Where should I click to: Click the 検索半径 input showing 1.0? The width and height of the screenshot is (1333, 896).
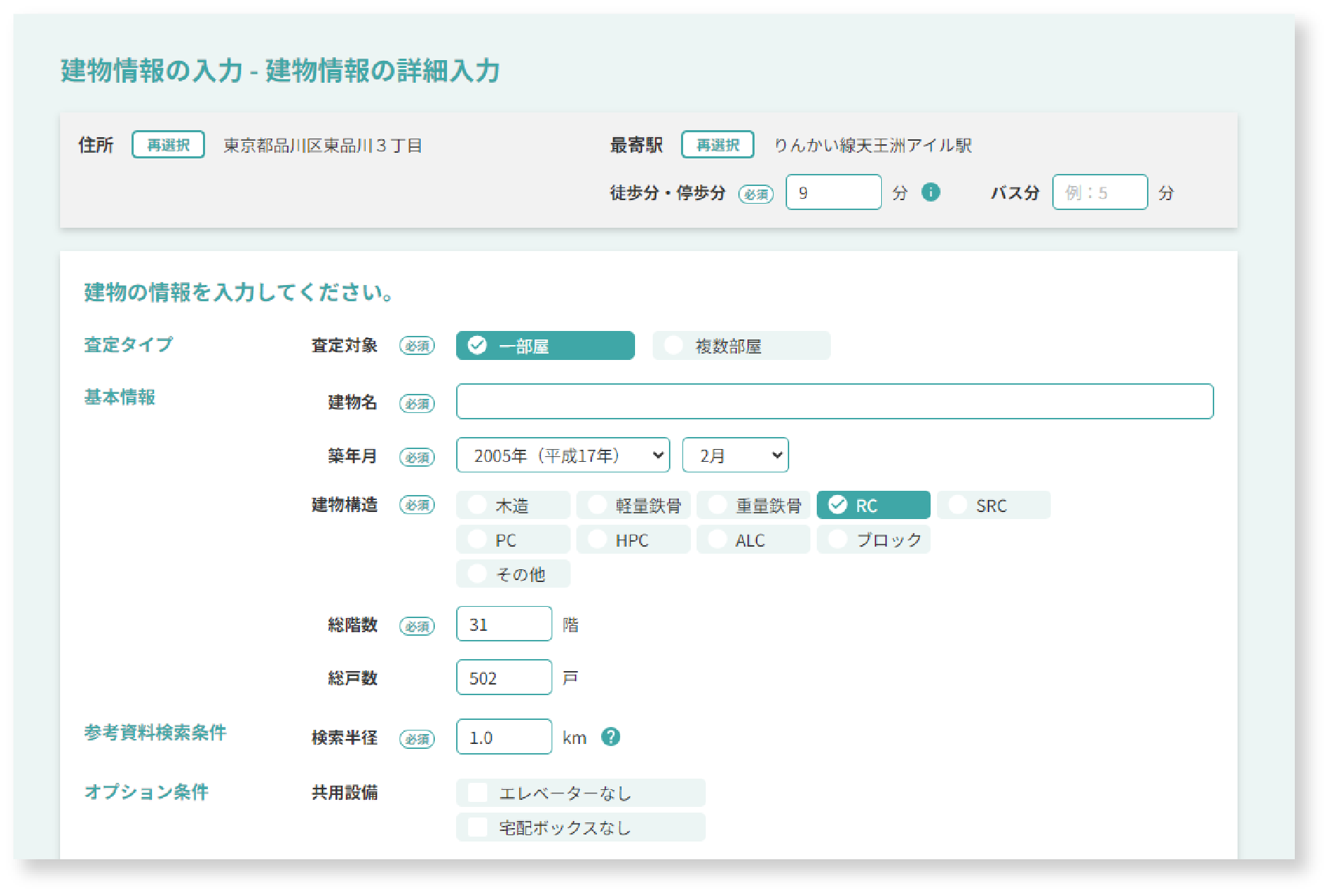point(504,737)
